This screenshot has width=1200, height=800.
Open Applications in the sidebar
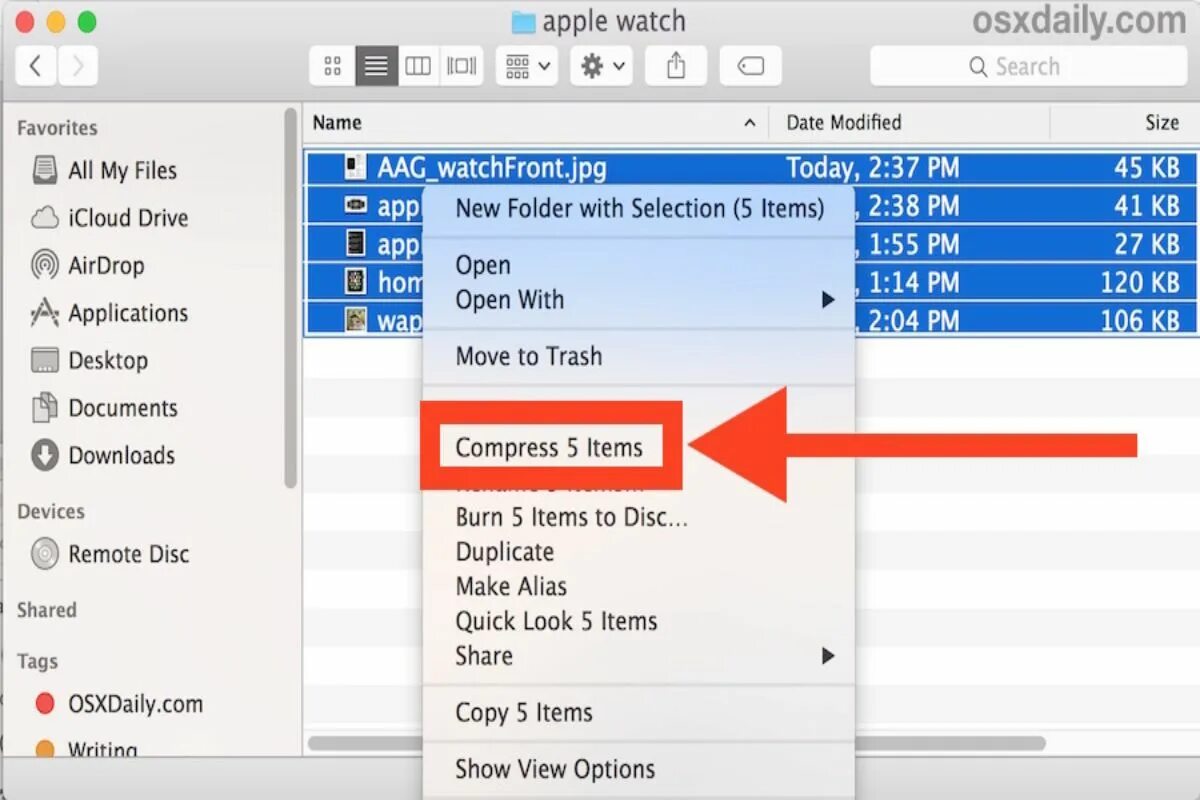(110, 313)
